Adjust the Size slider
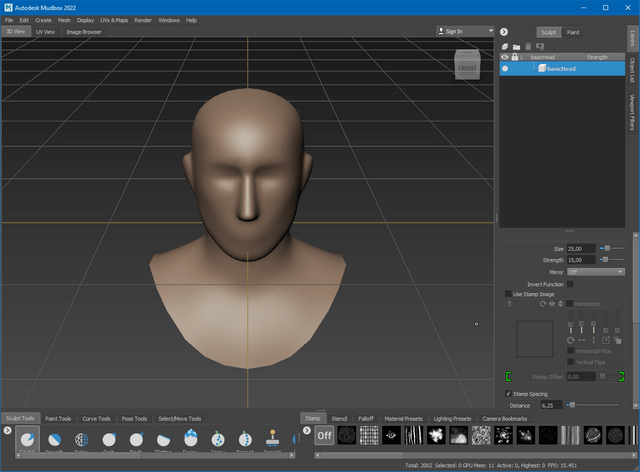The height and width of the screenshot is (472, 640). click(605, 248)
